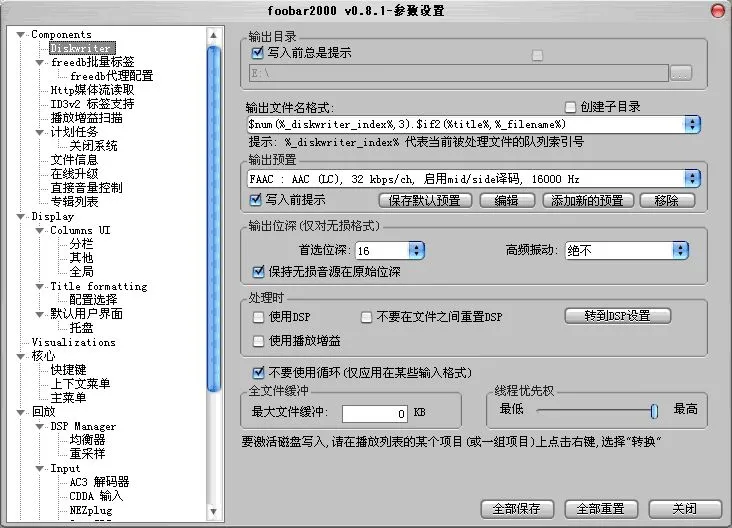Collapse the Display tree node
Viewport: 732px width, 528px height.
(21, 217)
